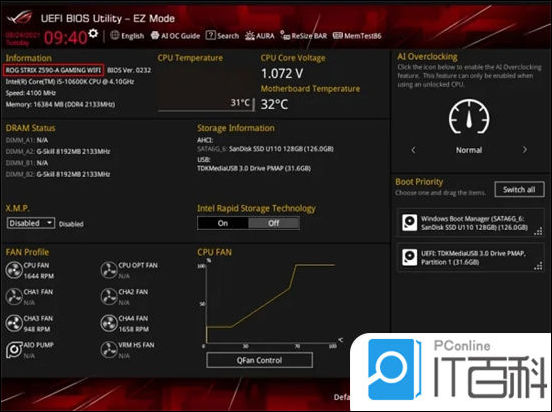
Task: Select UEFI TDKMedia USB boot entry
Action: [470, 257]
